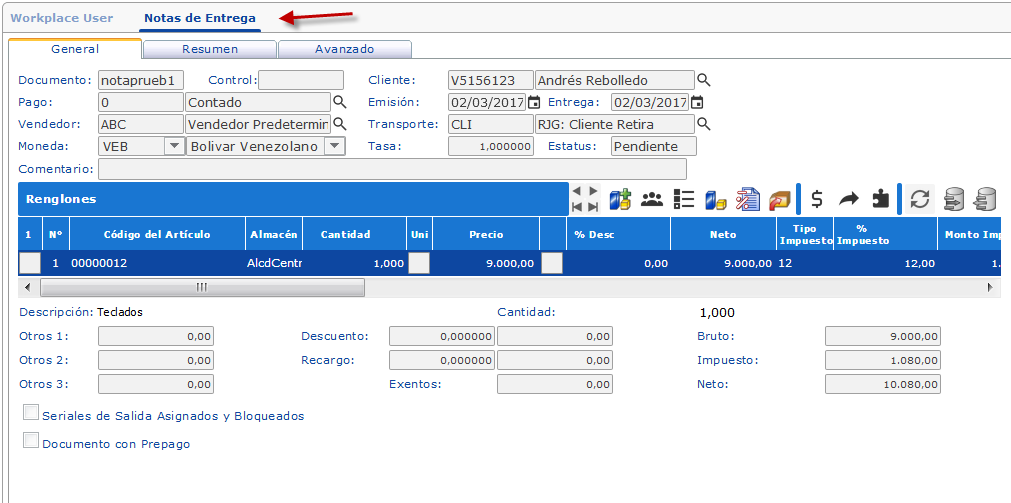Expand the VEB currency code dropdown
Viewport: 1011px width, 503px height.
pyautogui.click(x=175, y=146)
